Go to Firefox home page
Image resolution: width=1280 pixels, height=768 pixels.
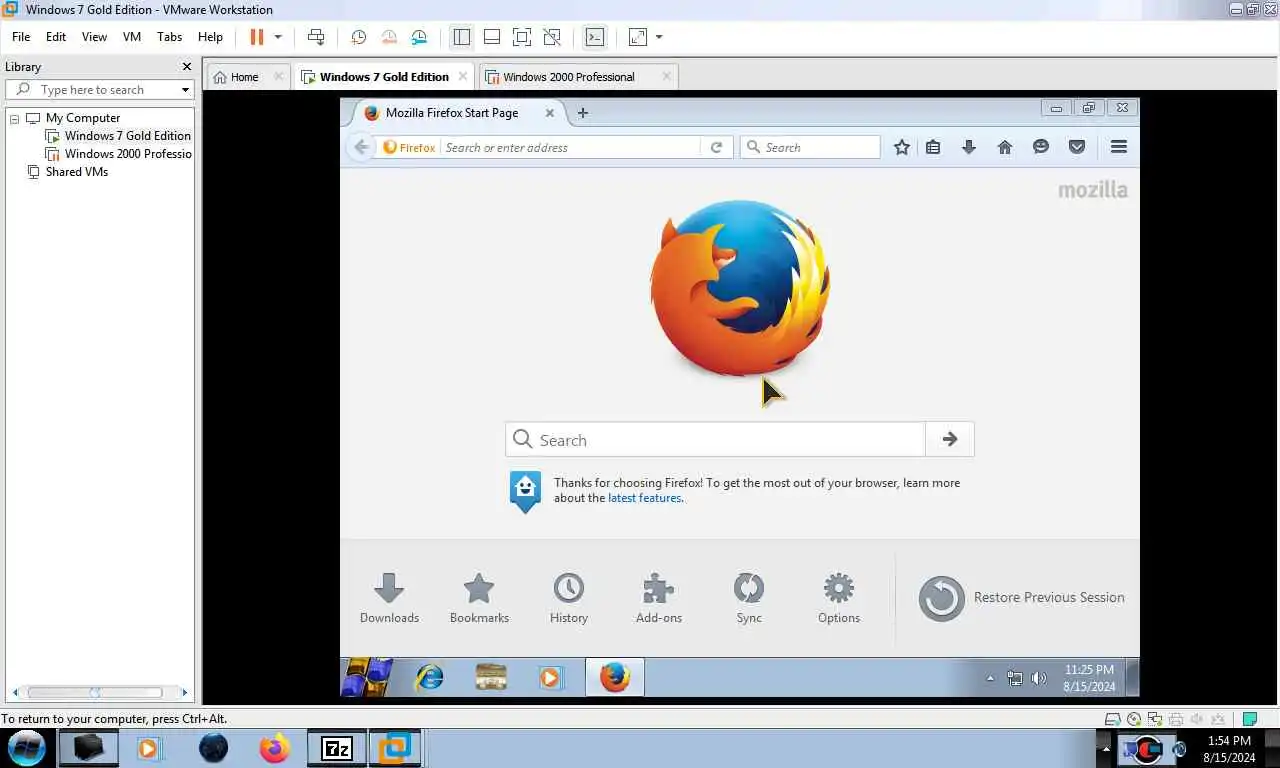click(x=1005, y=147)
